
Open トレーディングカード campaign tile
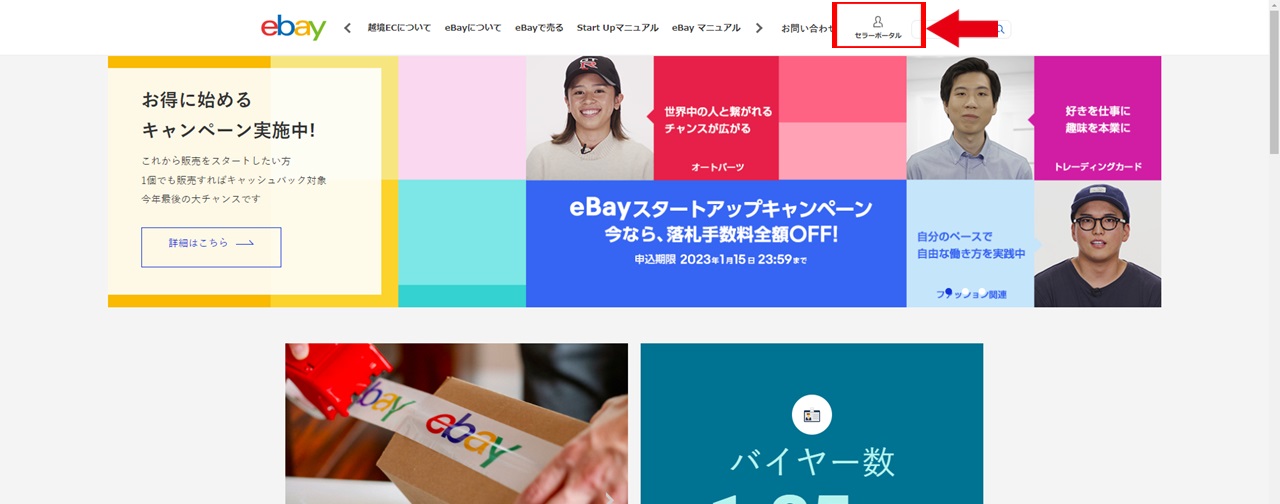(1097, 118)
